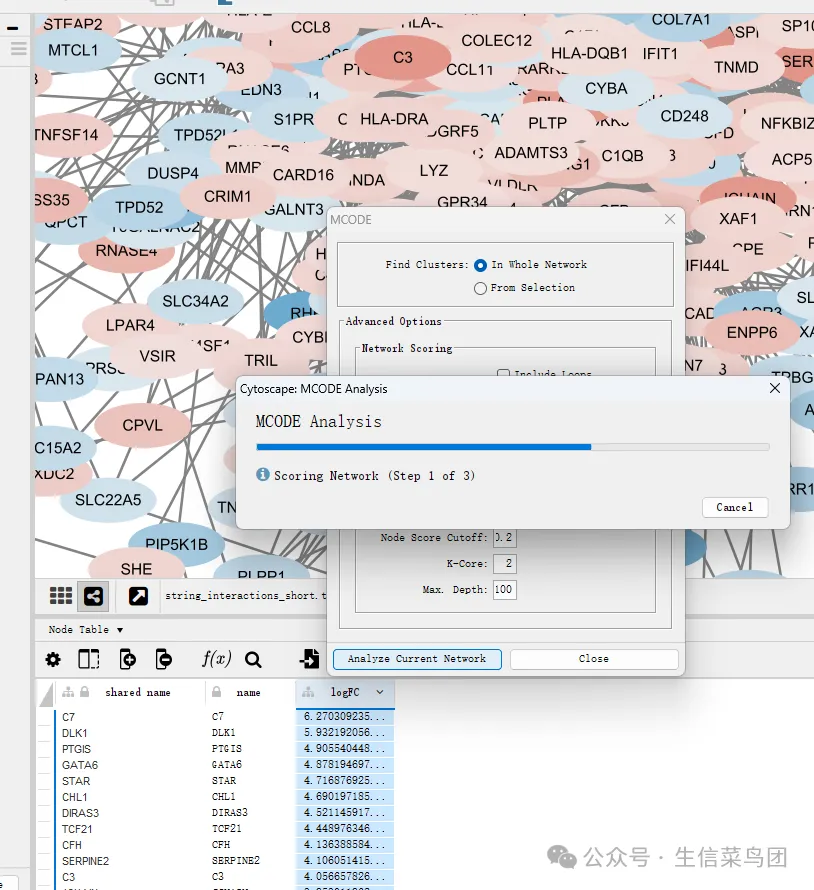814x890 pixels.
Task: Select the In Whole Network radio option
Action: (481, 265)
